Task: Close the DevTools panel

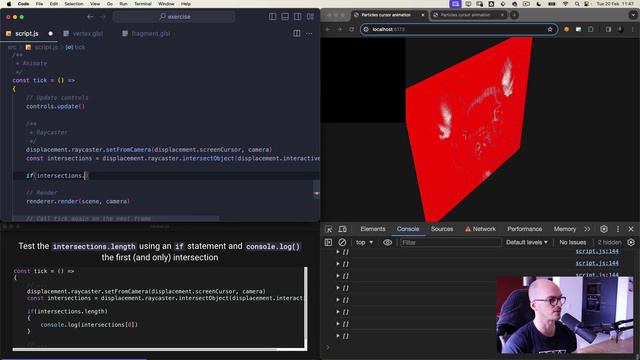Action: tap(631, 229)
